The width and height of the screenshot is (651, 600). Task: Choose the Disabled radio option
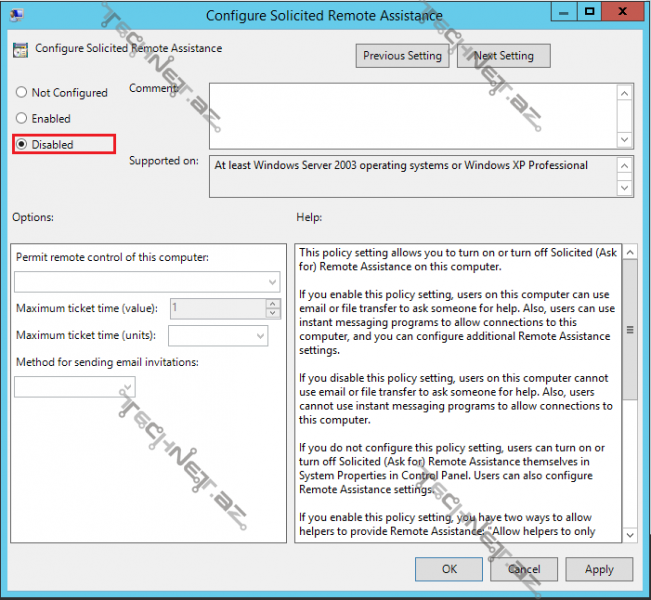coord(22,145)
